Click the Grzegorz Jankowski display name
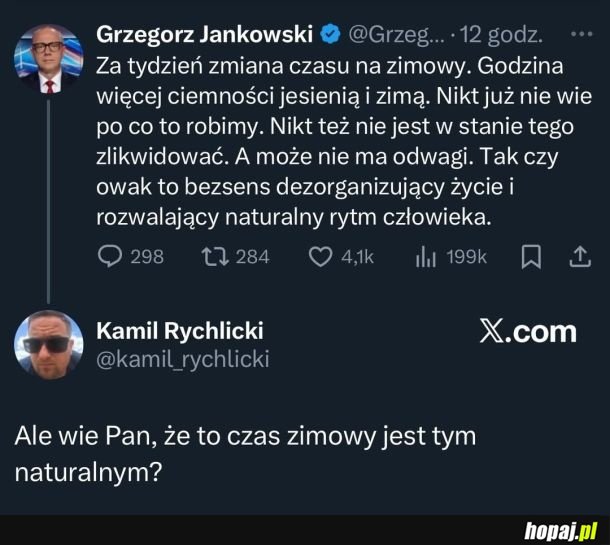Viewport: 610px width, 545px height. pyautogui.click(x=204, y=34)
